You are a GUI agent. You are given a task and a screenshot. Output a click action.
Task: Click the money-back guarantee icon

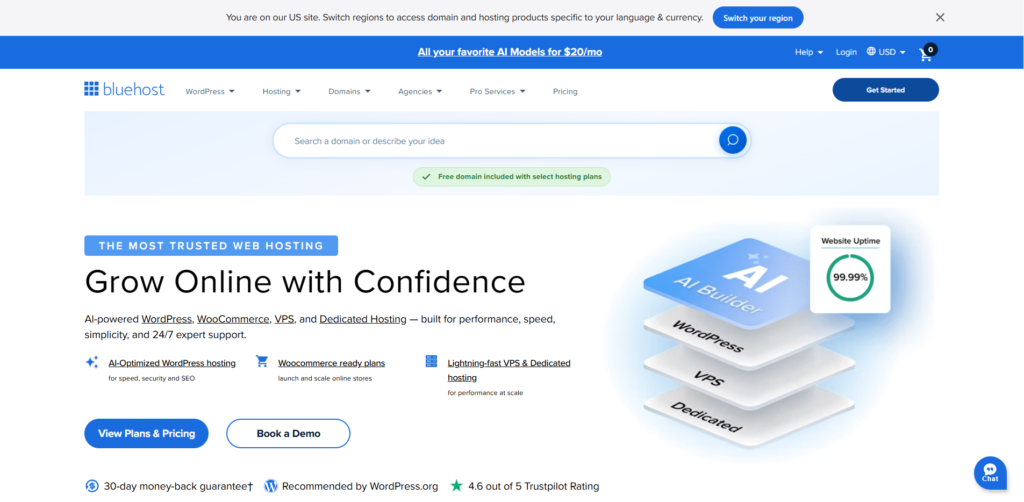point(92,486)
